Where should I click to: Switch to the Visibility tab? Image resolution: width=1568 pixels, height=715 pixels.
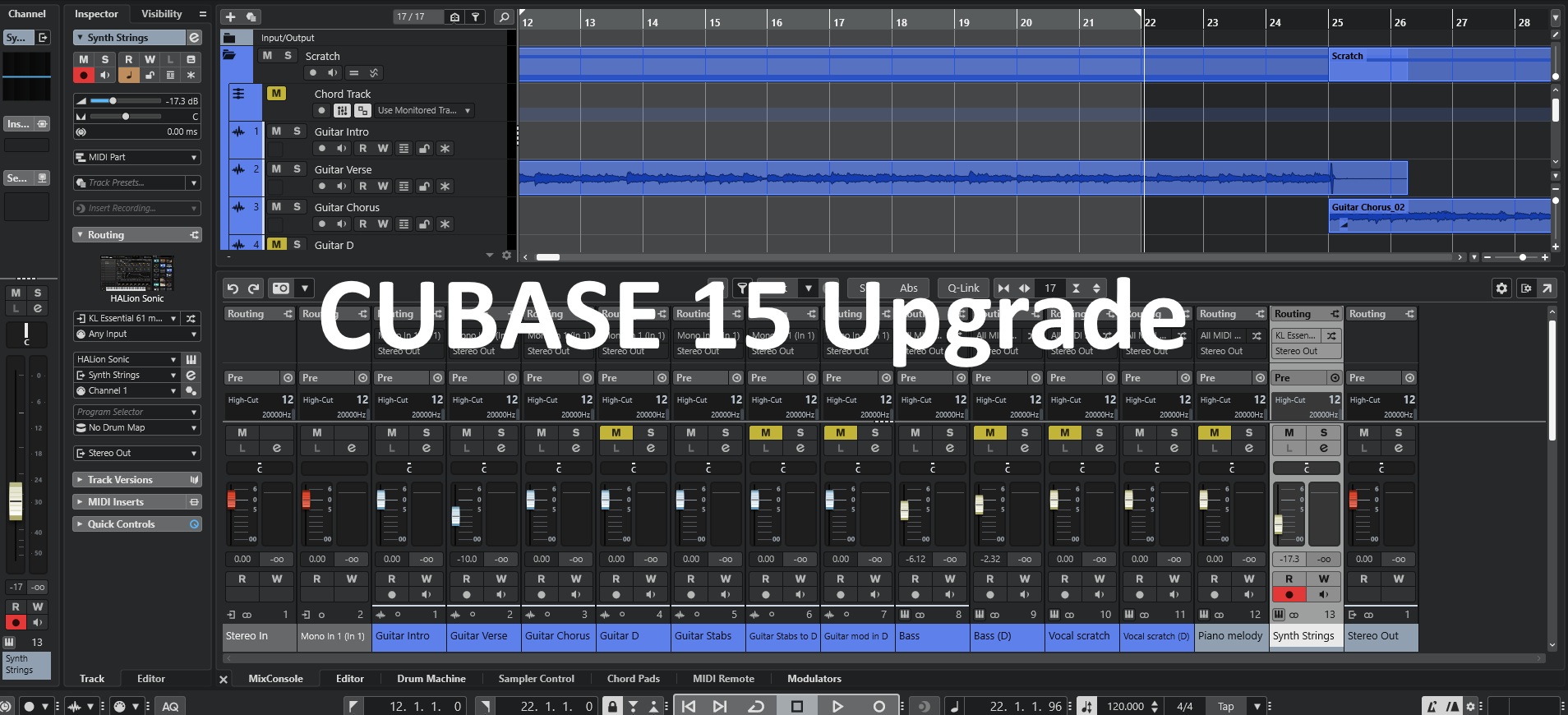[x=161, y=14]
